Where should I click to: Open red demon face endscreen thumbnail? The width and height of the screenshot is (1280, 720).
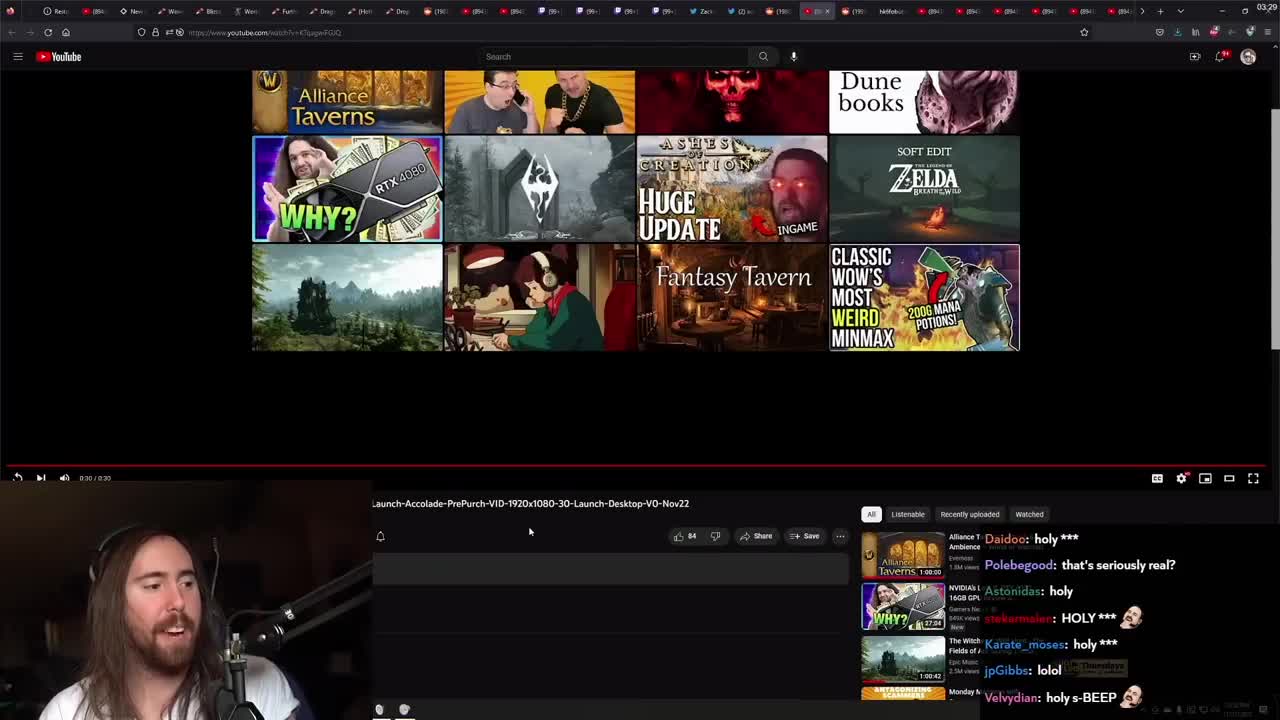(732, 101)
